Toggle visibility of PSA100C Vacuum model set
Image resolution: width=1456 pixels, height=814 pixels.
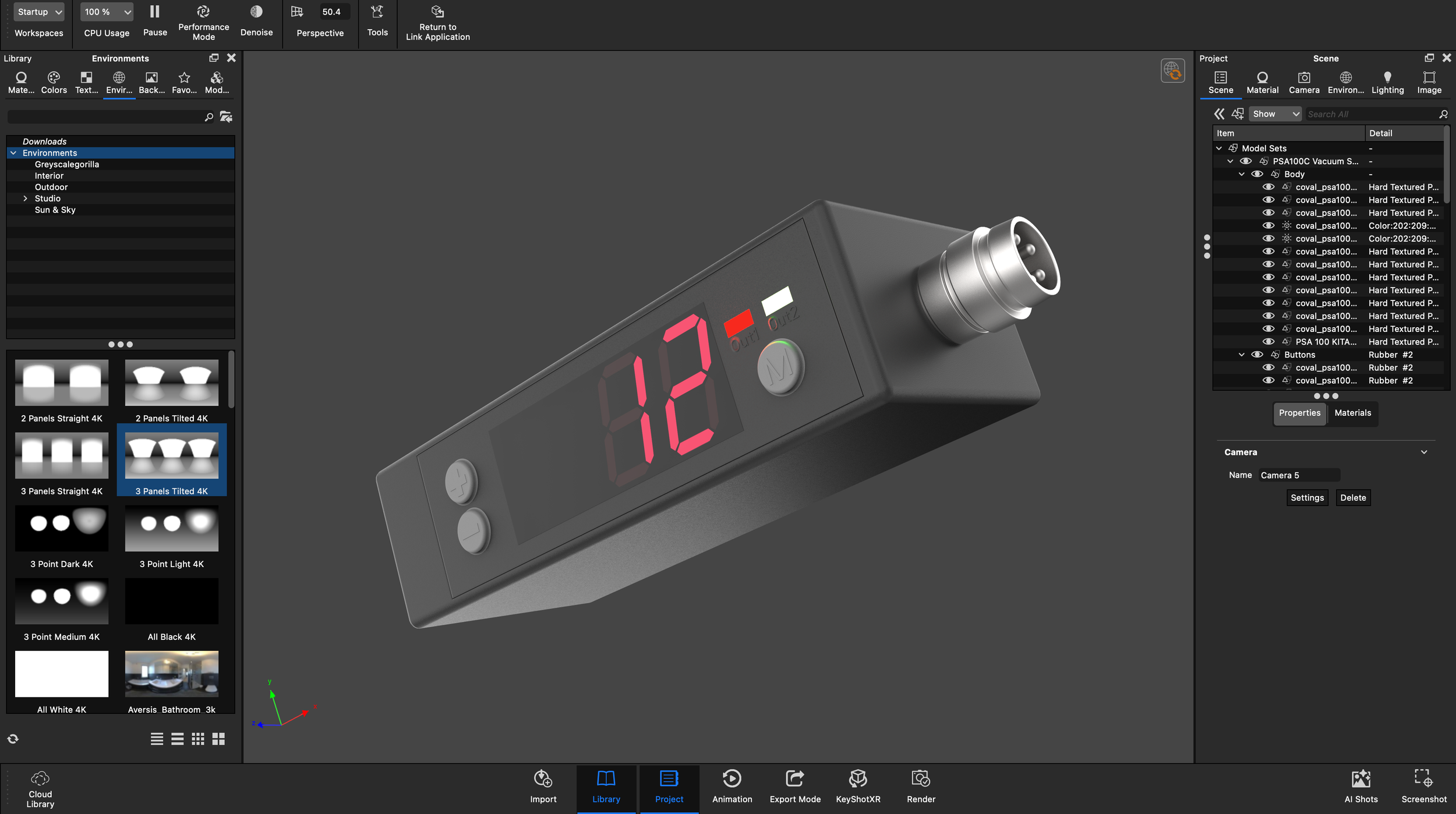(1246, 161)
